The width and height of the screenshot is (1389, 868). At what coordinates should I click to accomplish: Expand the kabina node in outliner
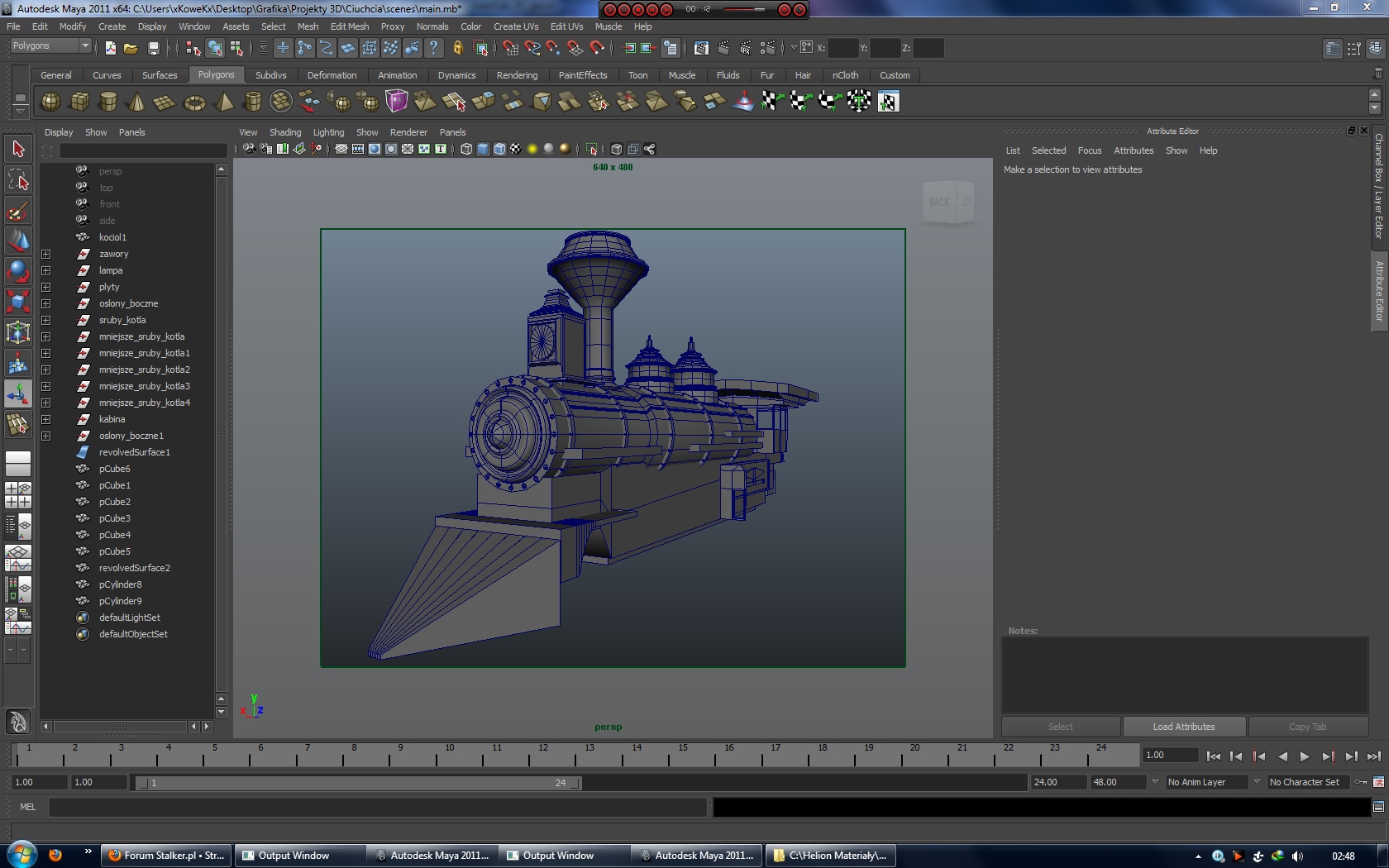point(46,420)
